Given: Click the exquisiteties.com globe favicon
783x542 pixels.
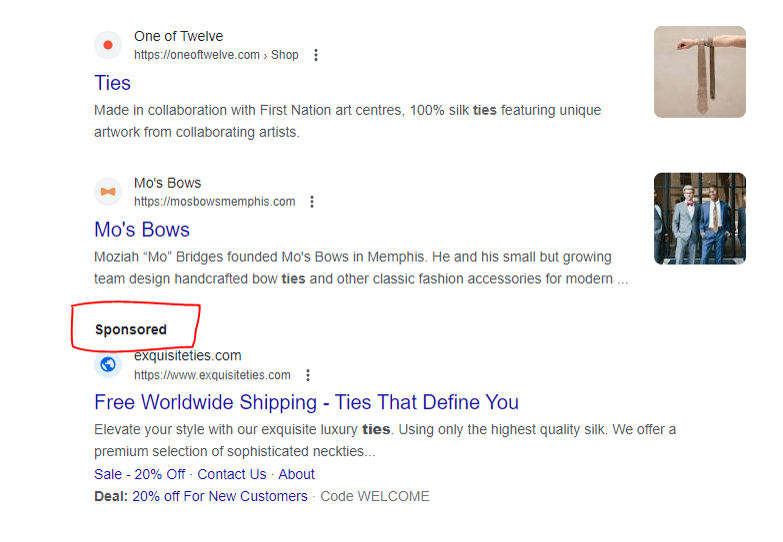Looking at the screenshot, I should tap(108, 365).
